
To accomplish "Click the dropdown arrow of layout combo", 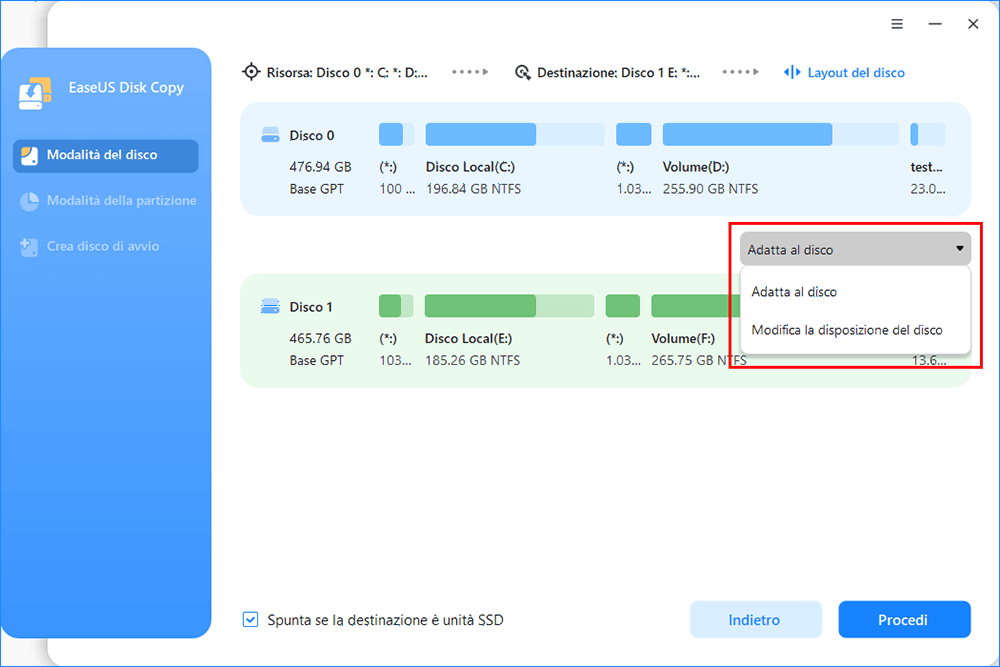I will 959,249.
